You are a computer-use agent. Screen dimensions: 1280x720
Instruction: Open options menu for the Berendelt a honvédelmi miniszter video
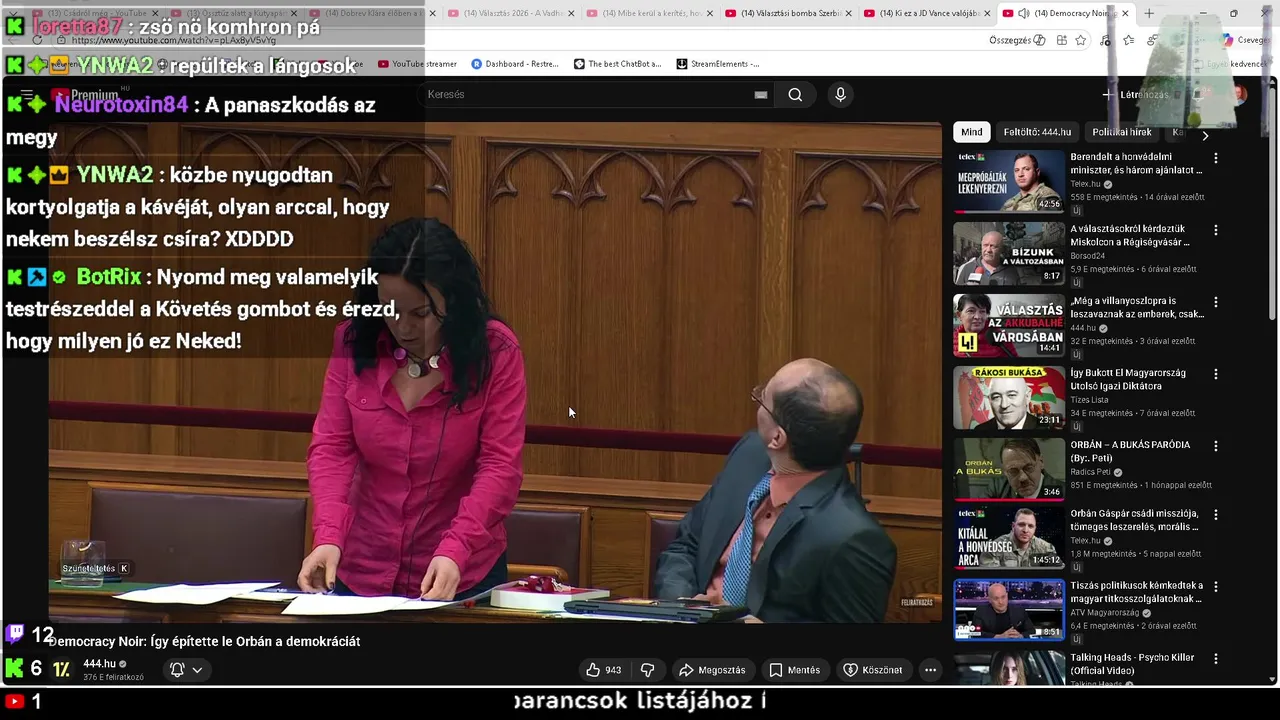pyautogui.click(x=1216, y=158)
